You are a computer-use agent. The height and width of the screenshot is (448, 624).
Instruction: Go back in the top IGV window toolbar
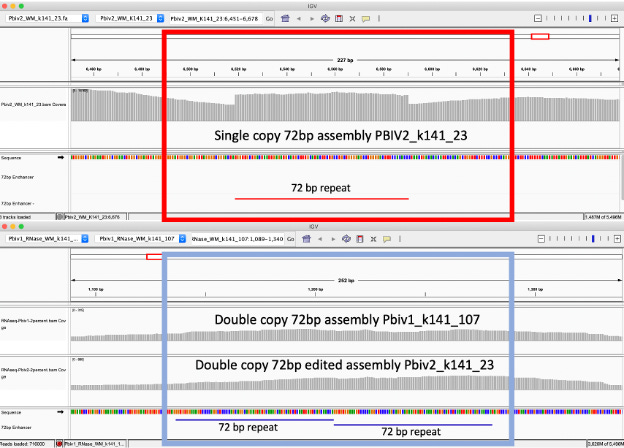[x=298, y=19]
